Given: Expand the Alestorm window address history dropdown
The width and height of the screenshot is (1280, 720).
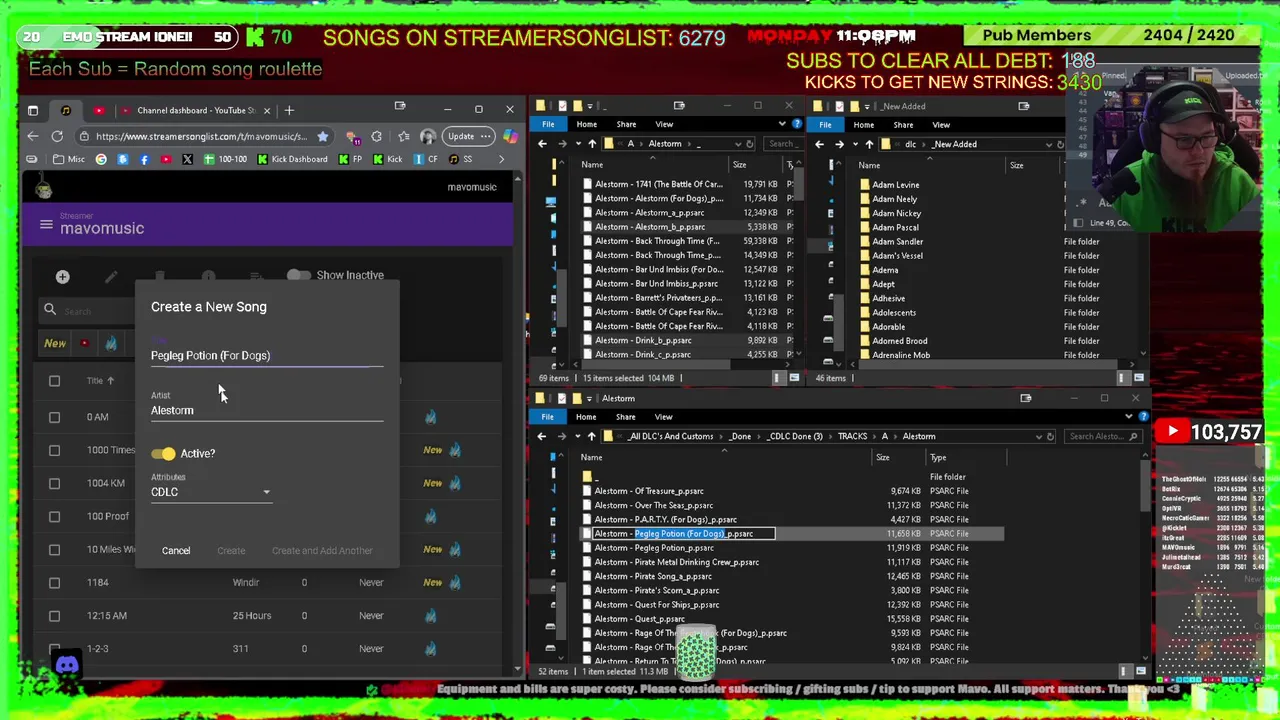Looking at the screenshot, I should coord(1037,436).
